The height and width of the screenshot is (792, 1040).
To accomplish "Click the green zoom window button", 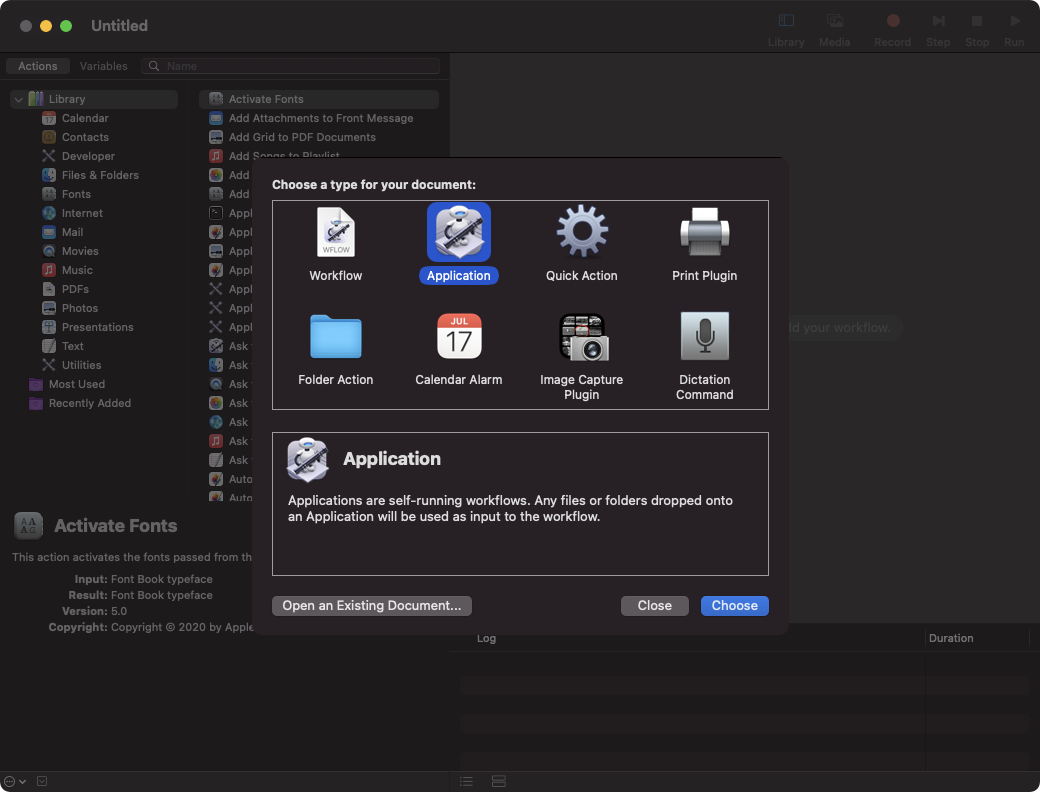I will 66,26.
